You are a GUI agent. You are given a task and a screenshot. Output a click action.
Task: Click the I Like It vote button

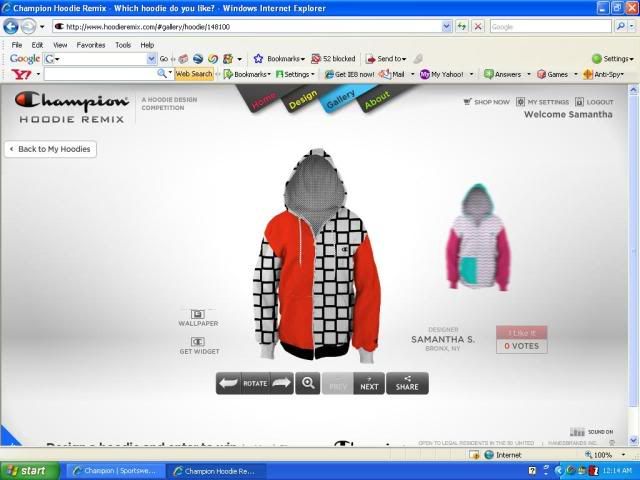coord(521,333)
